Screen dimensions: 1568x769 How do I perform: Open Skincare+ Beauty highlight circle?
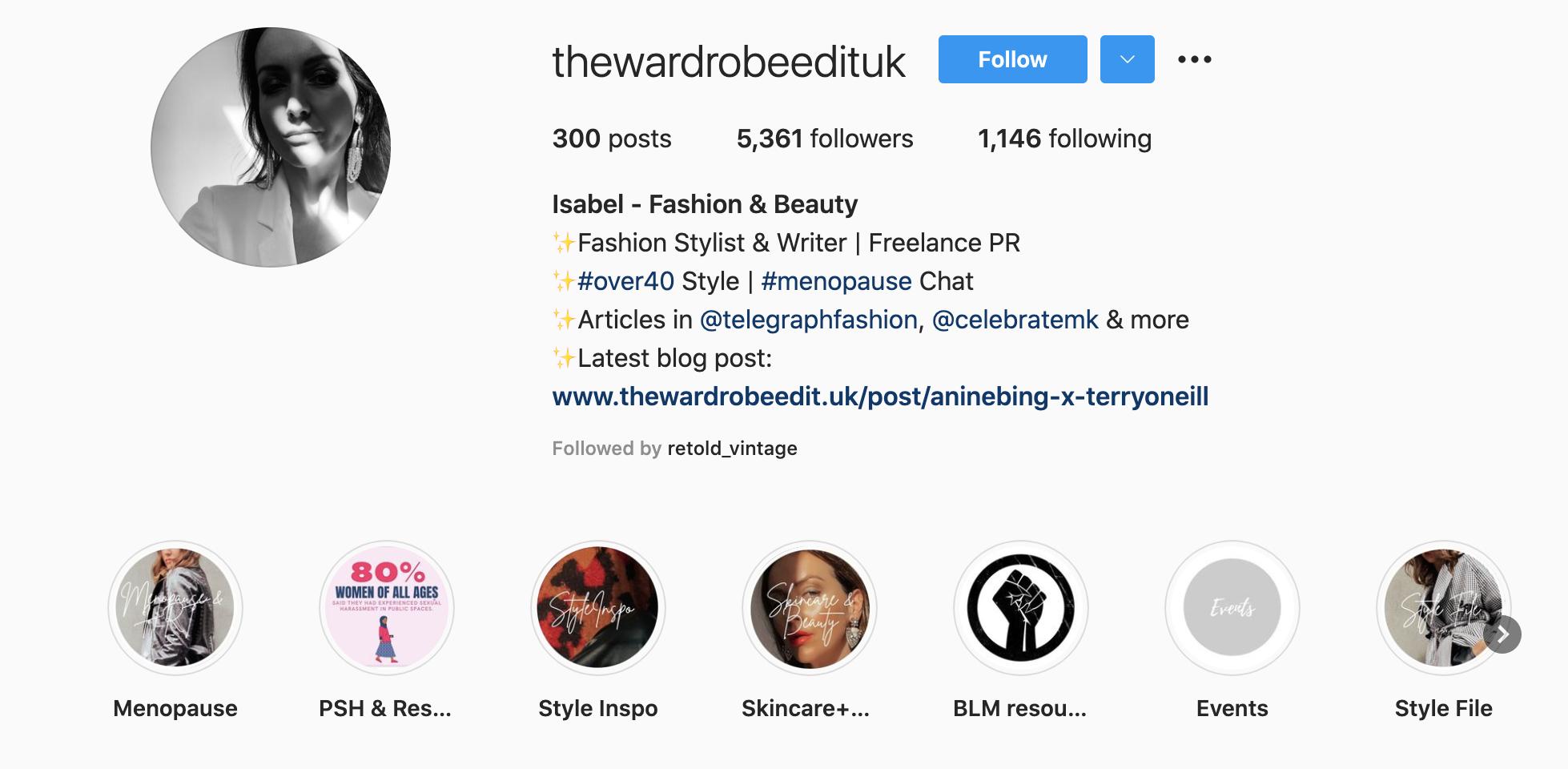pyautogui.click(x=810, y=608)
